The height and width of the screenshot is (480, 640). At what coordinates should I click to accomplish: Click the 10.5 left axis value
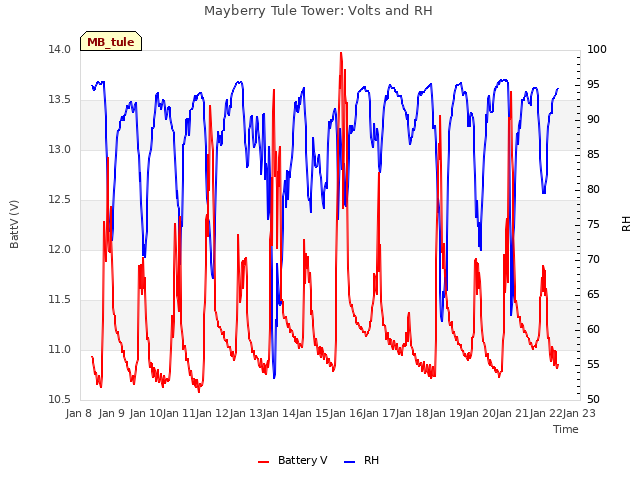60,400
